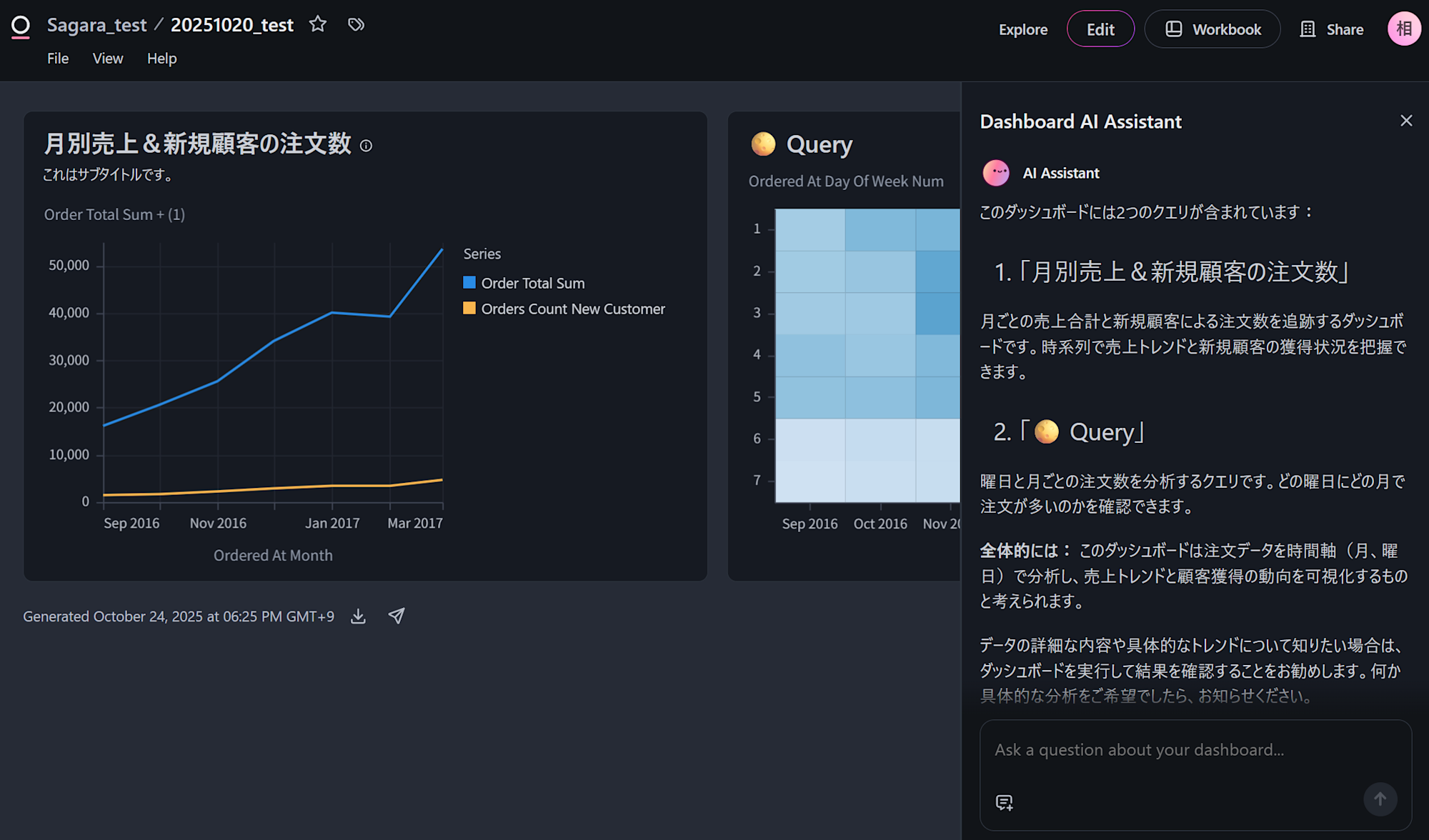Start new chat with message-plus icon
The image size is (1429, 840).
1004,802
